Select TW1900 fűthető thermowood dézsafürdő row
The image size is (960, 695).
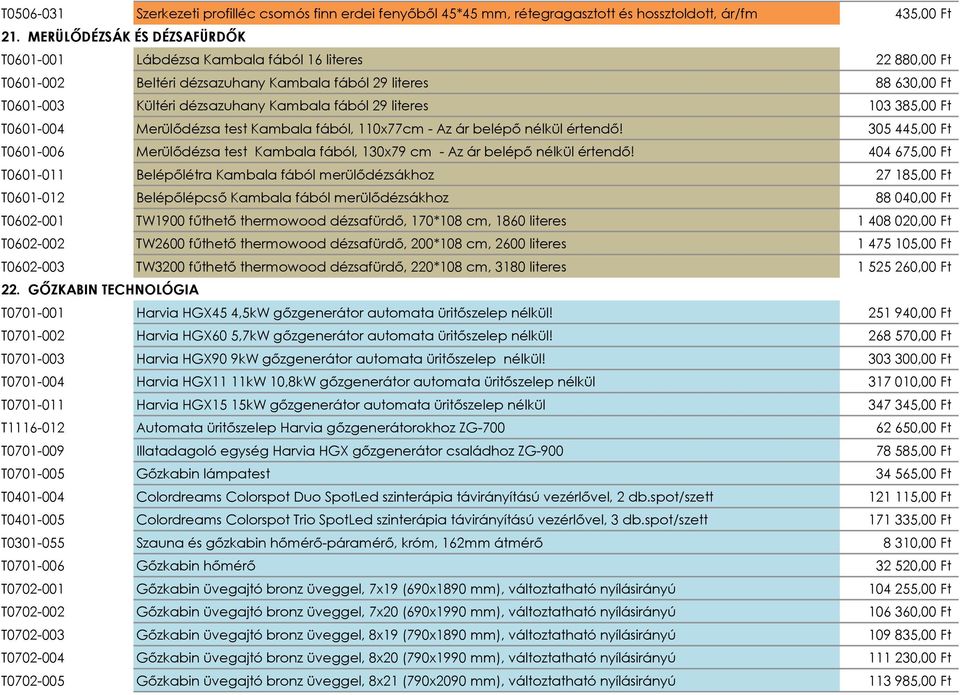pos(487,220)
